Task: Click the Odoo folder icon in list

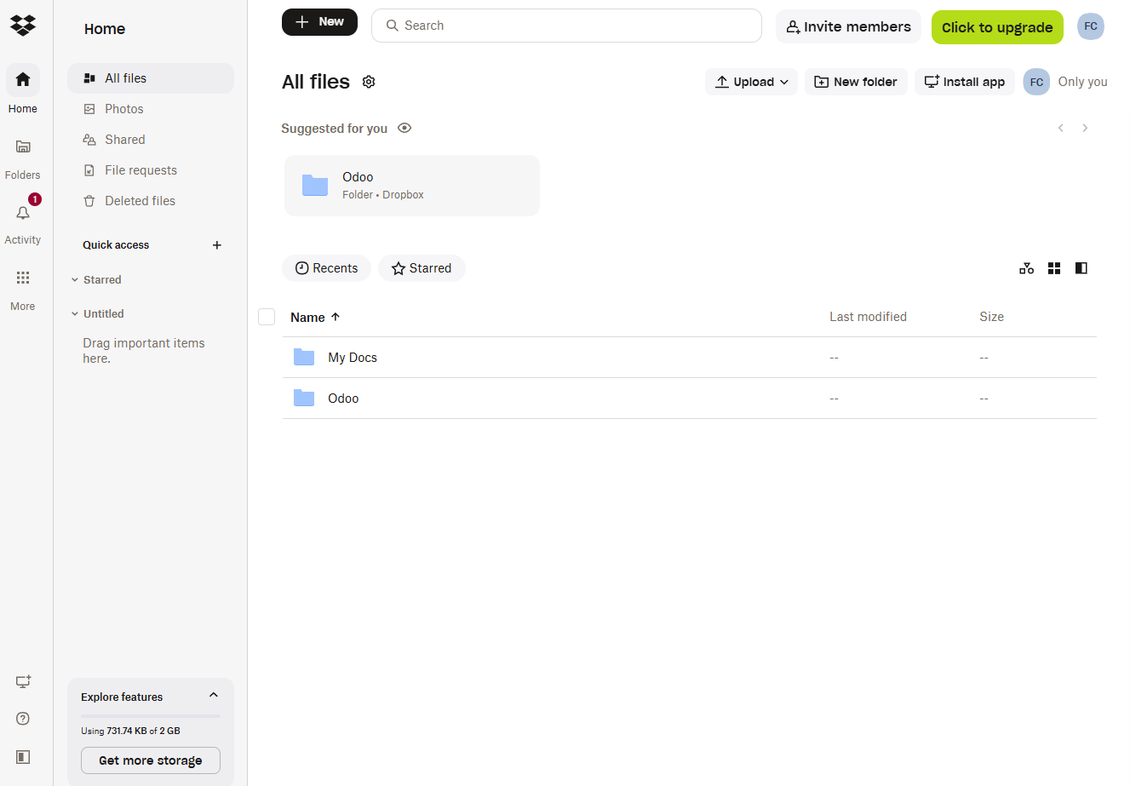Action: 304,398
